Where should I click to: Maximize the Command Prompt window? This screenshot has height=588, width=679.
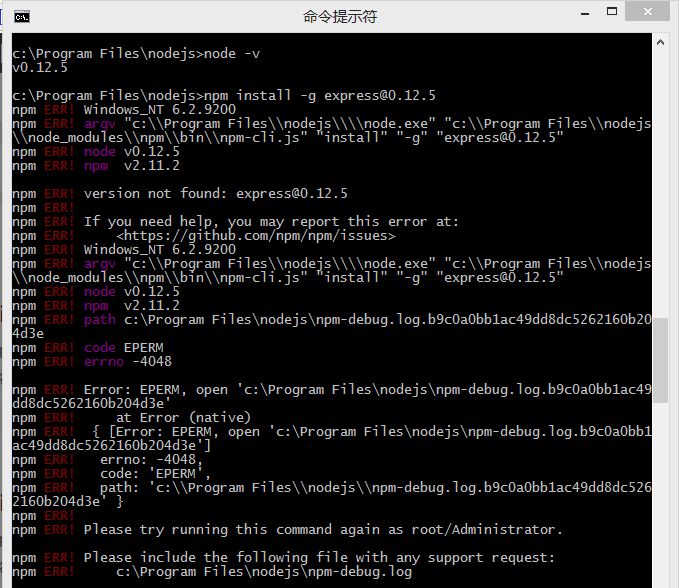pos(612,12)
